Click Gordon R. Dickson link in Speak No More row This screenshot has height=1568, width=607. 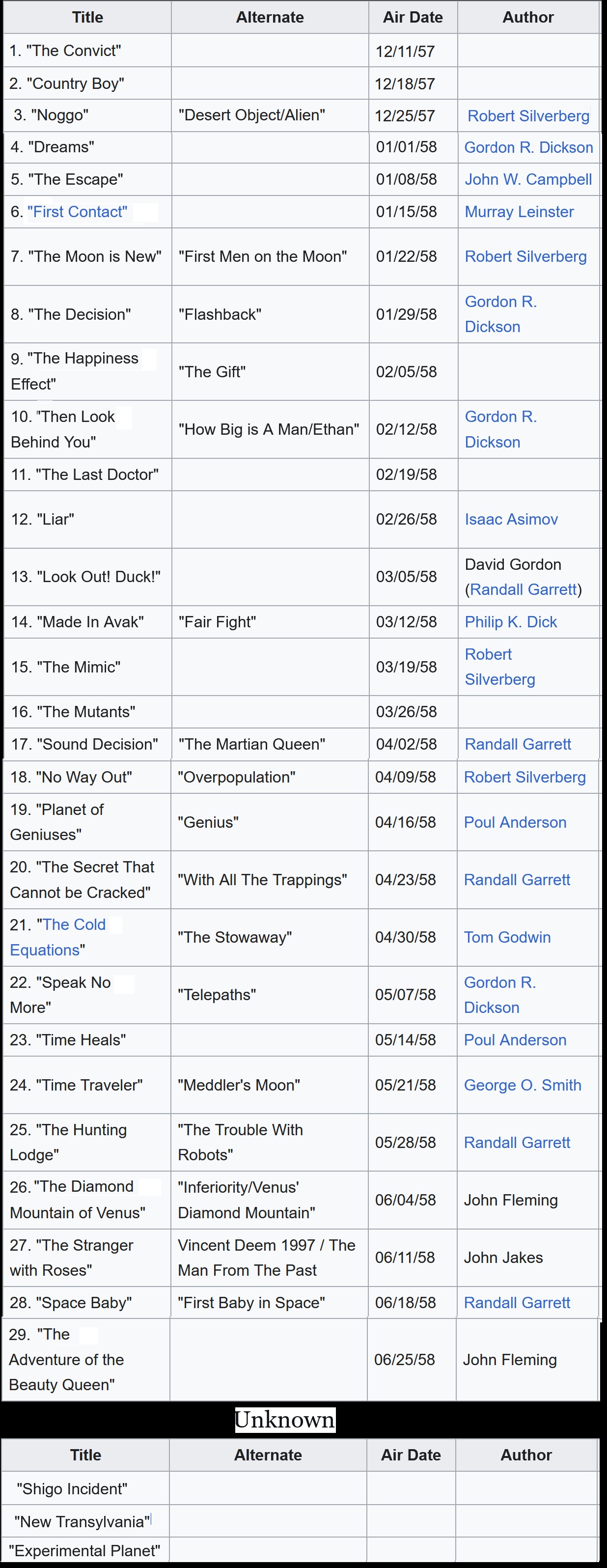pos(500,995)
